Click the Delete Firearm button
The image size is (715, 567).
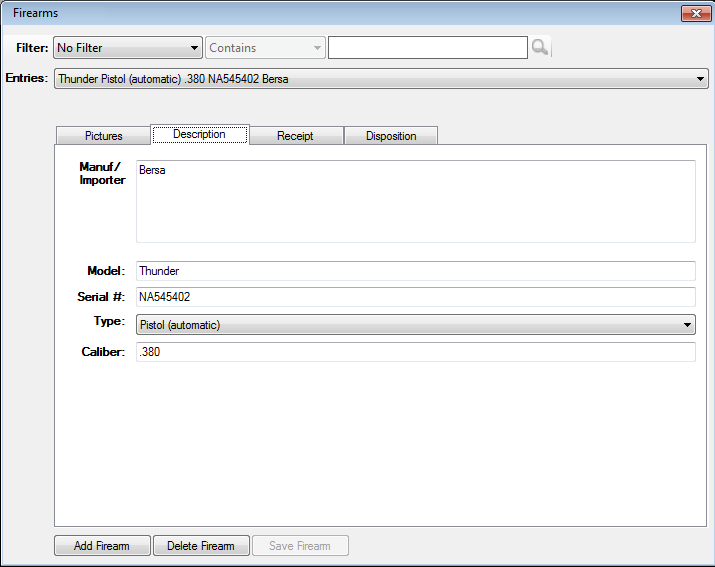[201, 546]
